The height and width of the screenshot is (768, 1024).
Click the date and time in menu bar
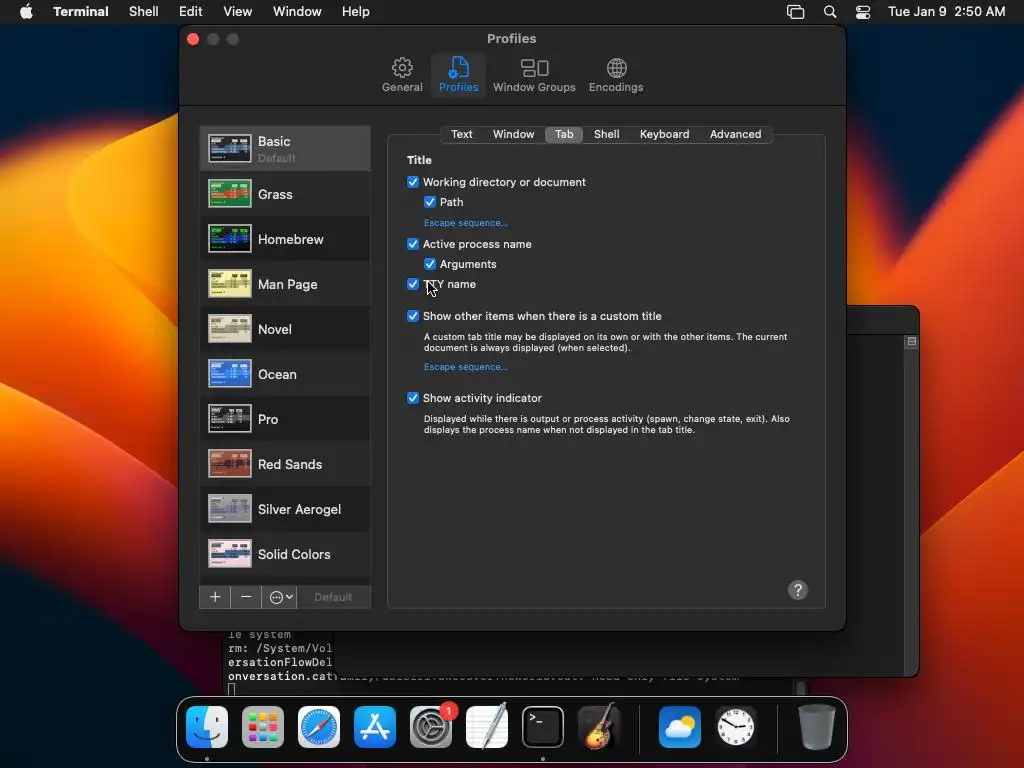(x=946, y=12)
